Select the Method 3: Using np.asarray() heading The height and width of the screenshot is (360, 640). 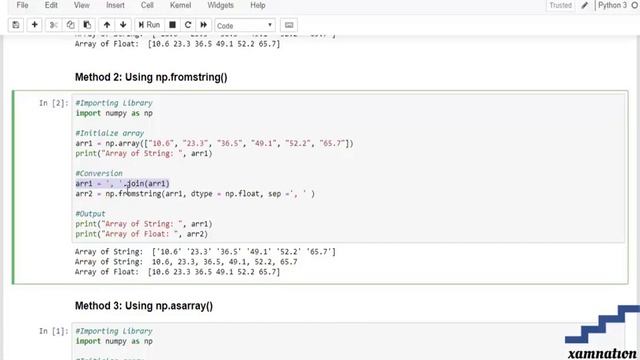pyautogui.click(x=144, y=306)
